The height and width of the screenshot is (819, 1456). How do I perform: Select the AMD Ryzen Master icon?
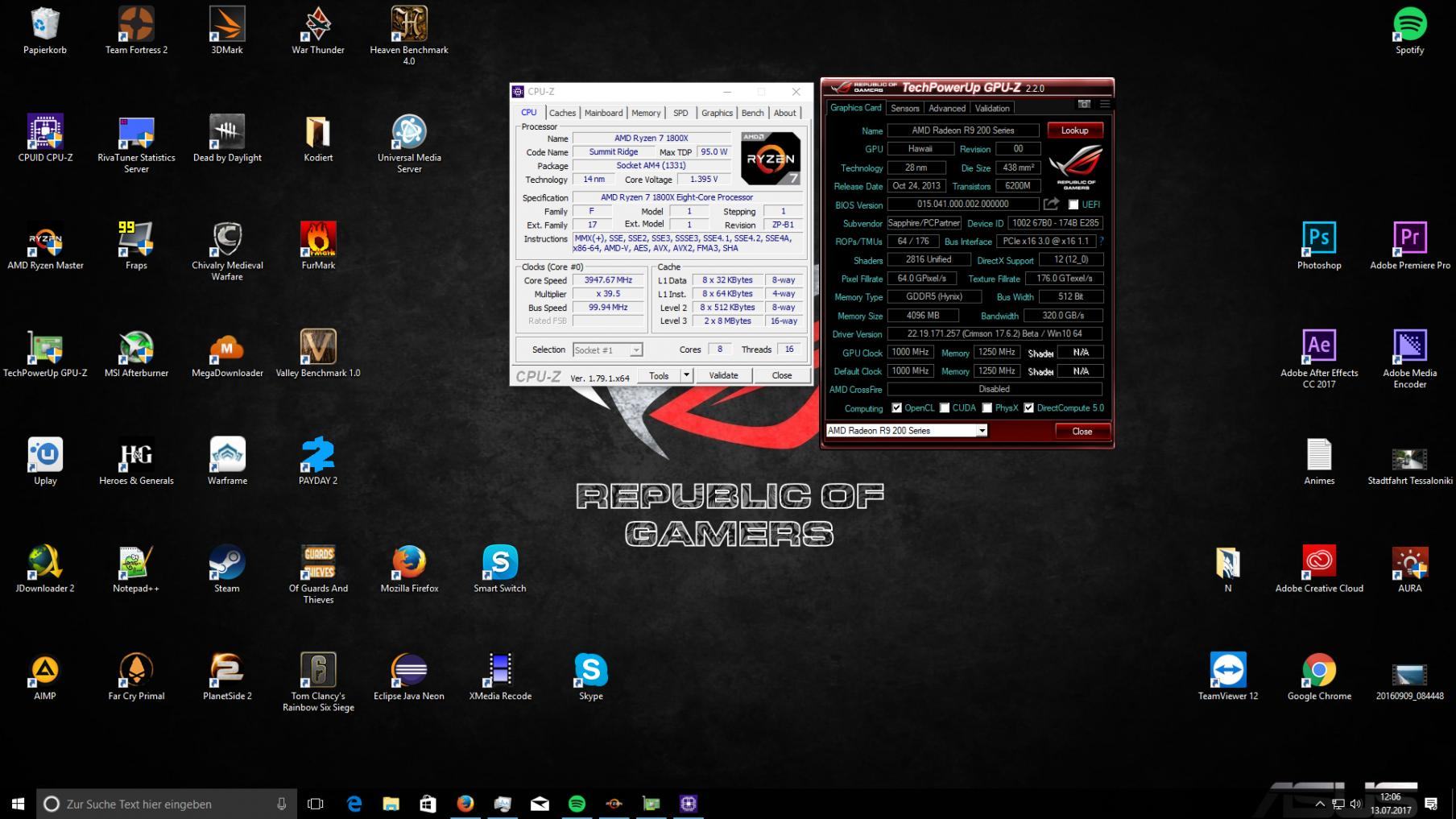[45, 246]
